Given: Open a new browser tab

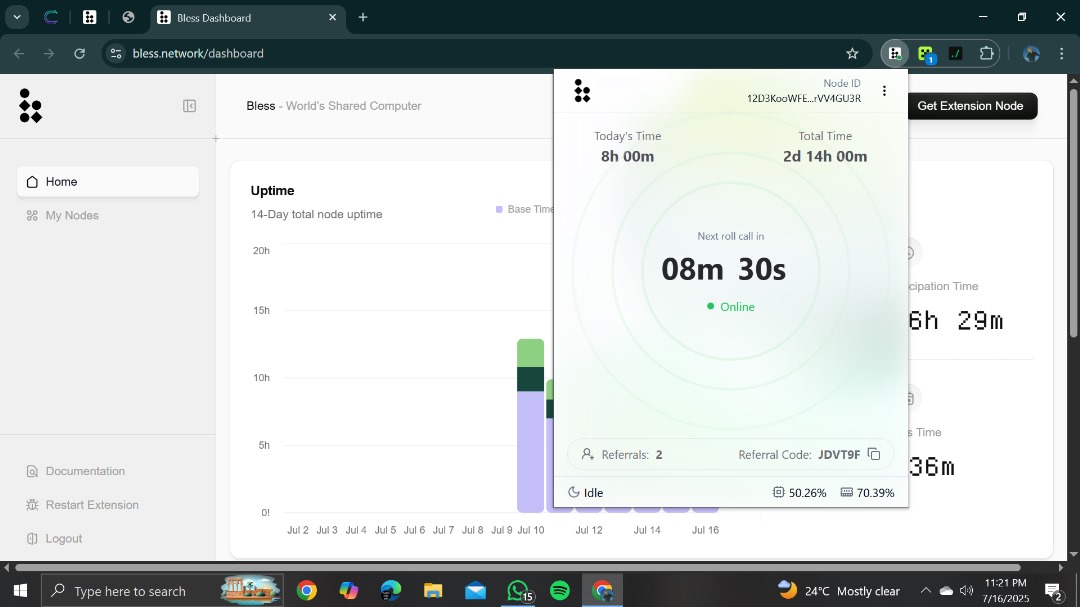Looking at the screenshot, I should coord(363,17).
